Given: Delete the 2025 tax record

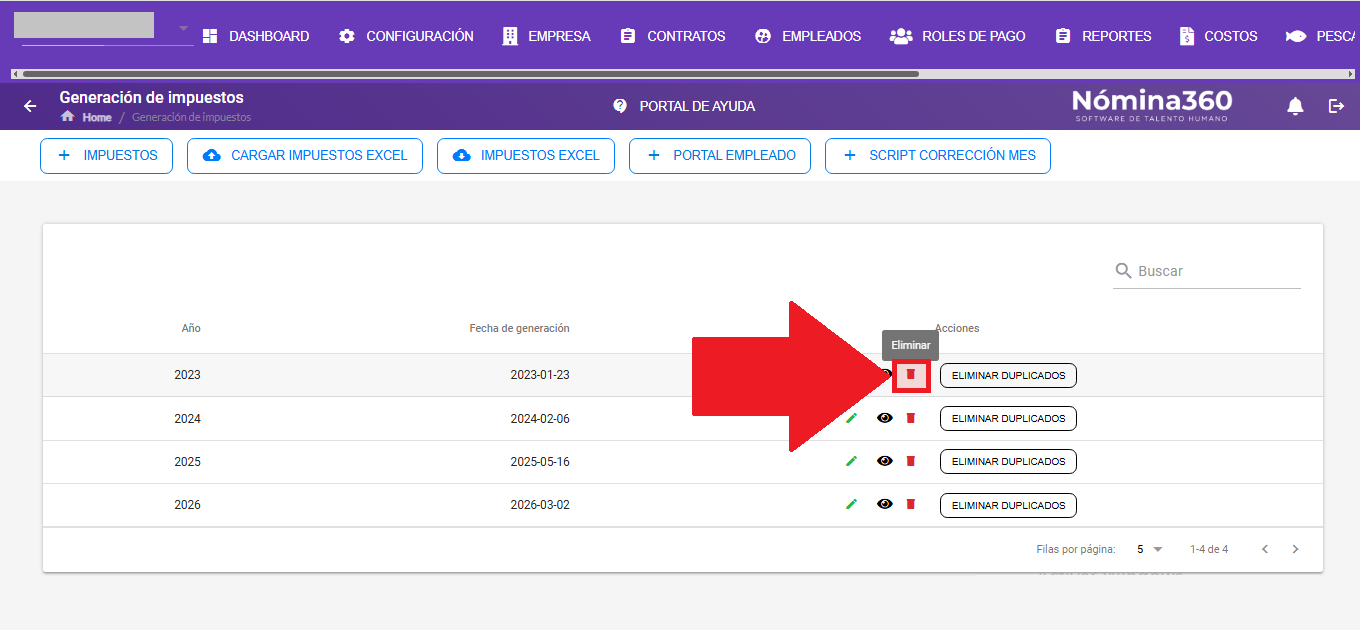Looking at the screenshot, I should tap(910, 461).
